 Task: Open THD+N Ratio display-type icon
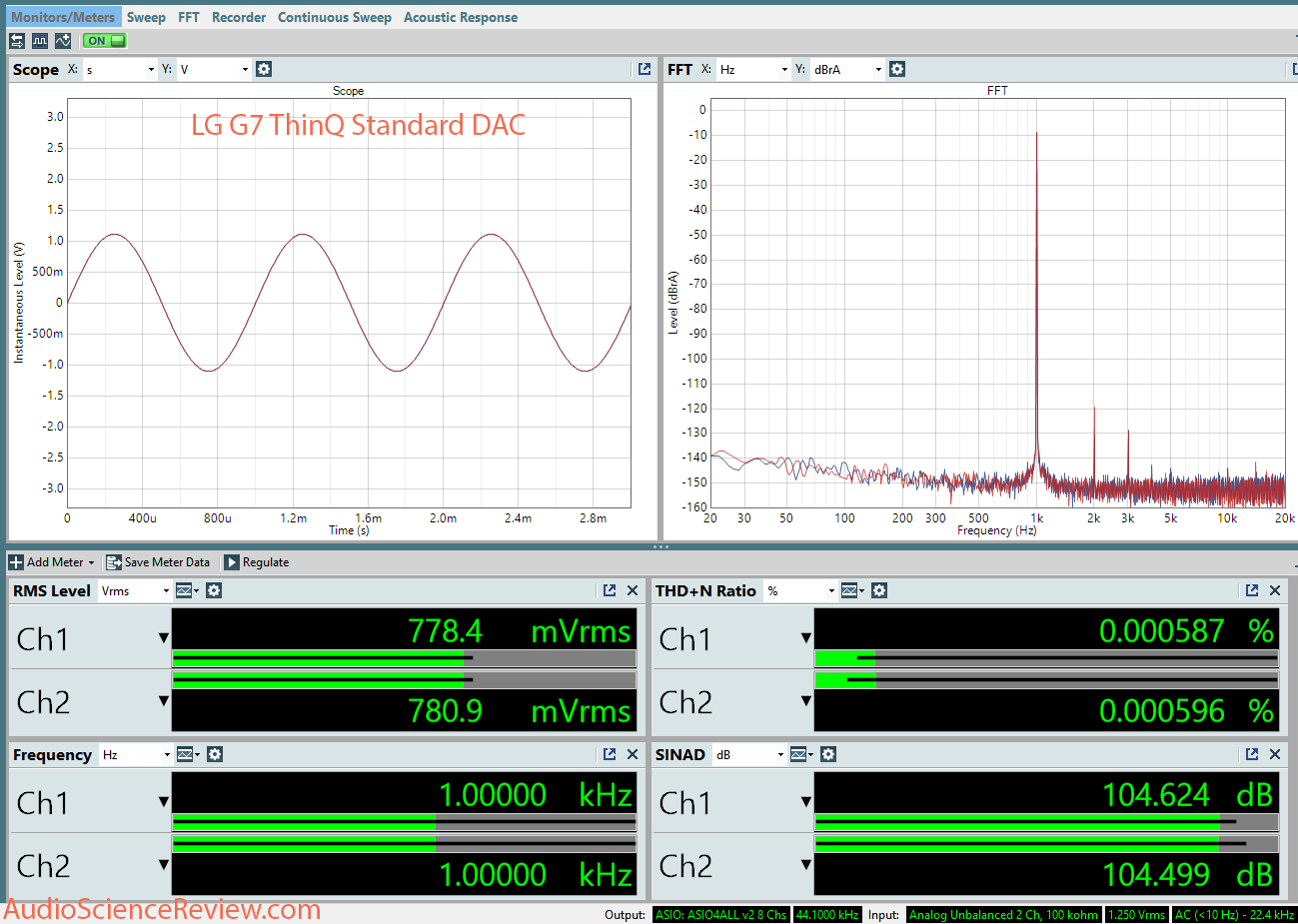[x=852, y=590]
